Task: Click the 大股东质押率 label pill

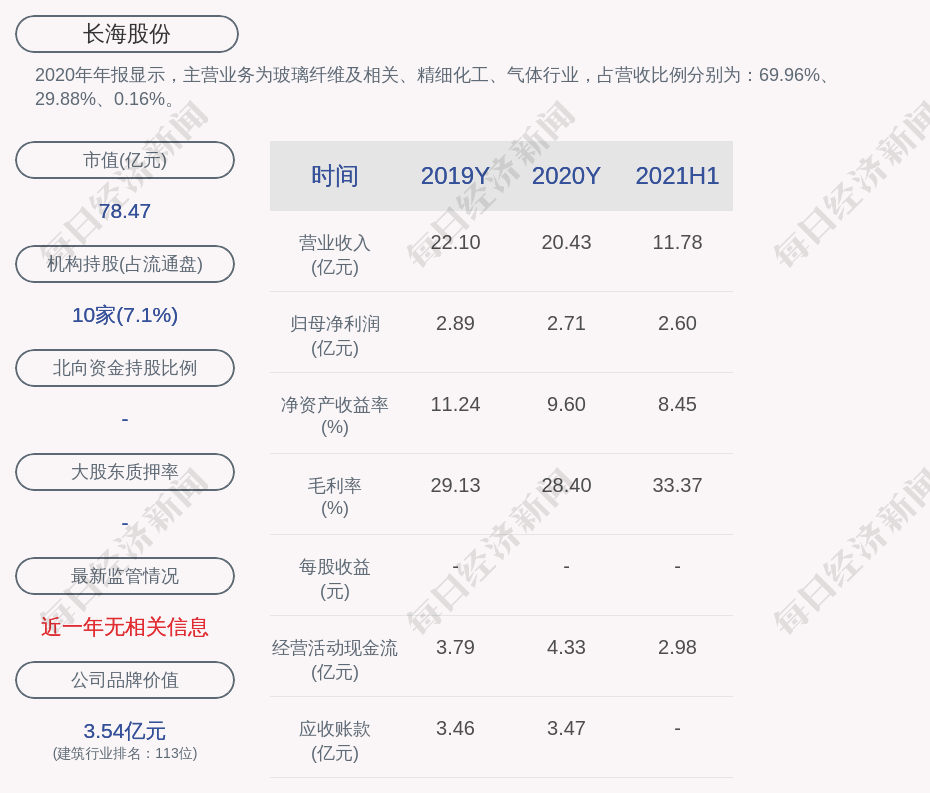Action: (125, 472)
